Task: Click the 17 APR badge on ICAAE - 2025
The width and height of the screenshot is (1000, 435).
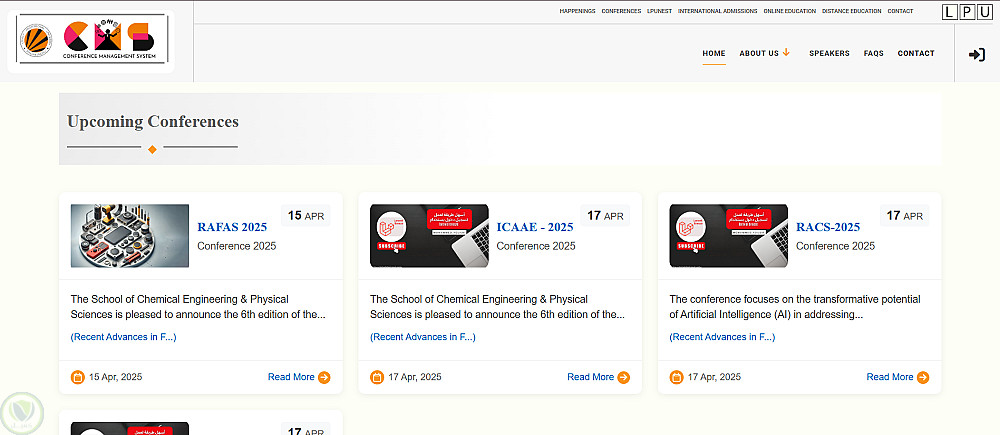Action: click(605, 216)
